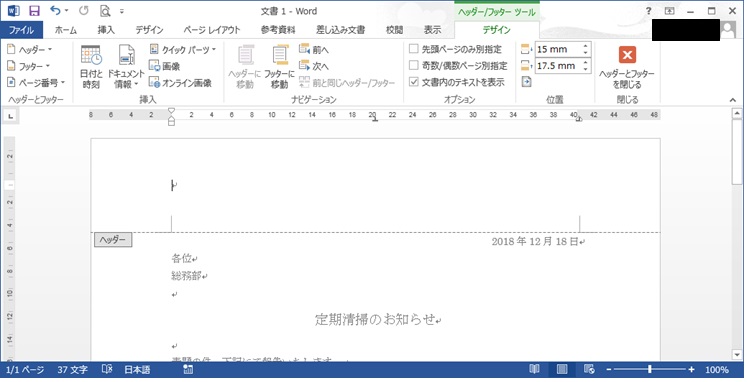Open Footer (フッター) dropdown
747x382 pixels.
point(29,66)
